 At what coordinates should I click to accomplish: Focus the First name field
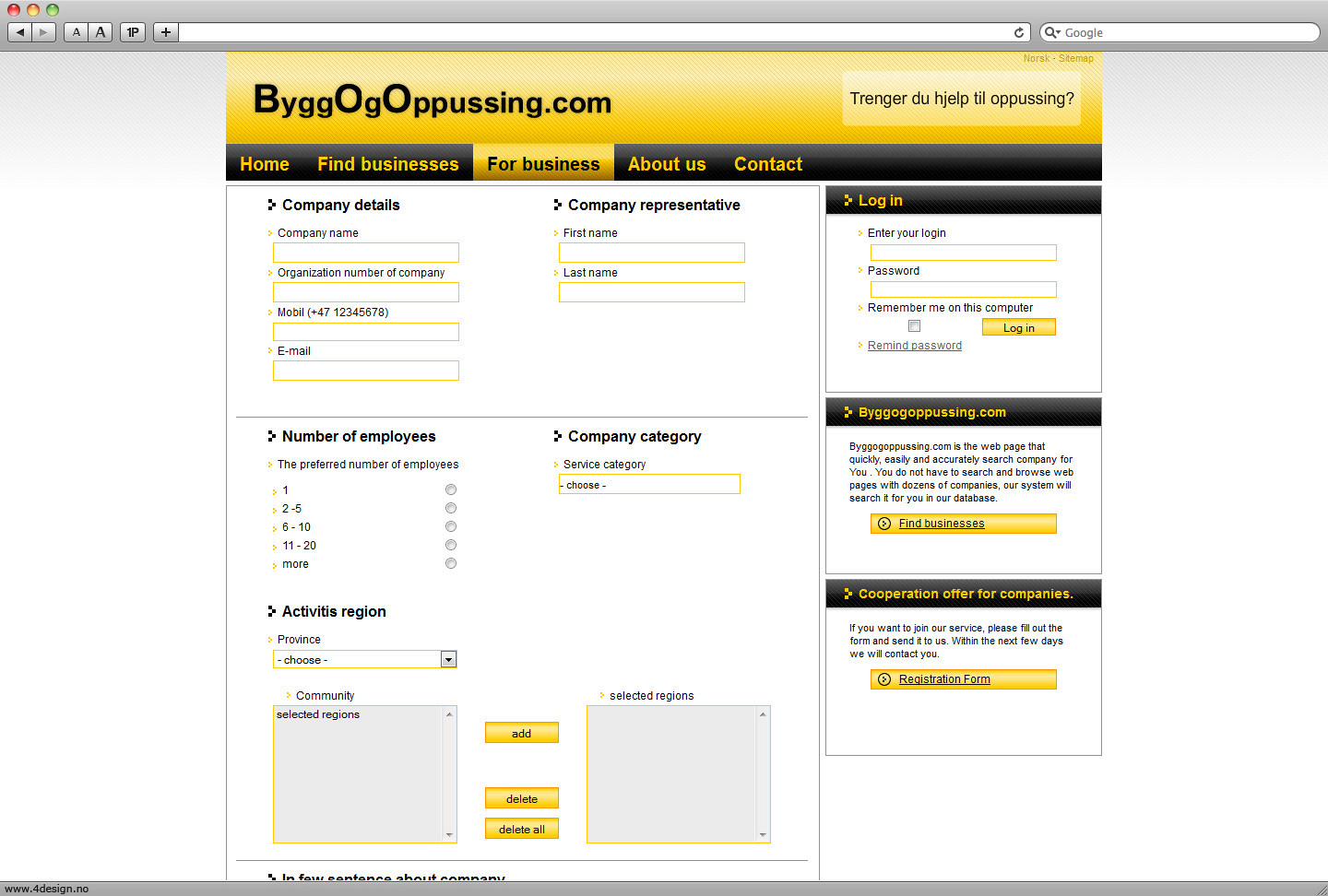point(652,253)
